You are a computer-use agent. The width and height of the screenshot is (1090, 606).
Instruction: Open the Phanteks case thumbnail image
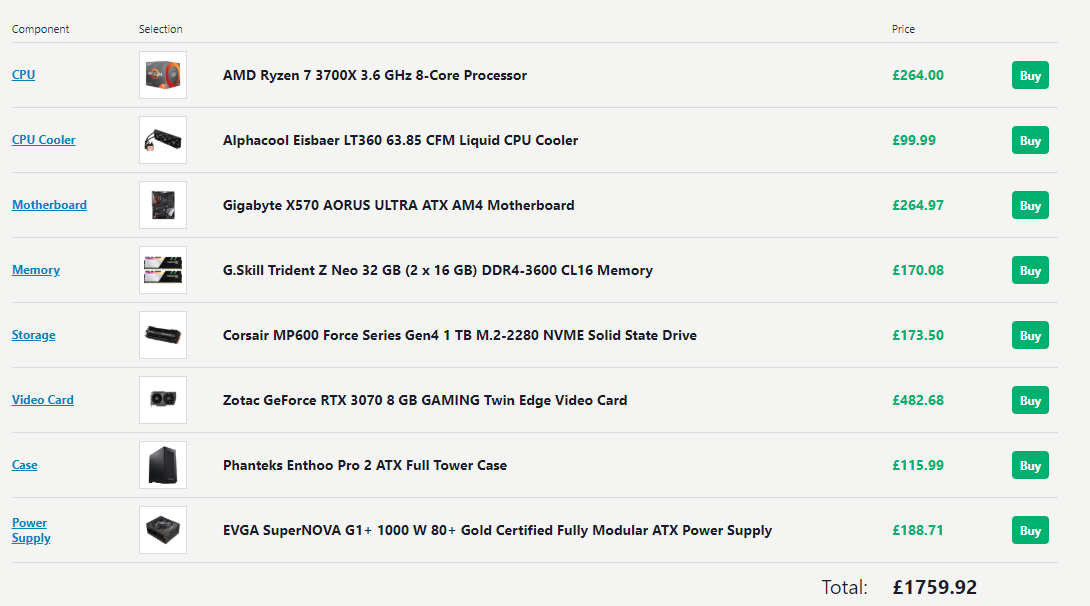[x=163, y=465]
